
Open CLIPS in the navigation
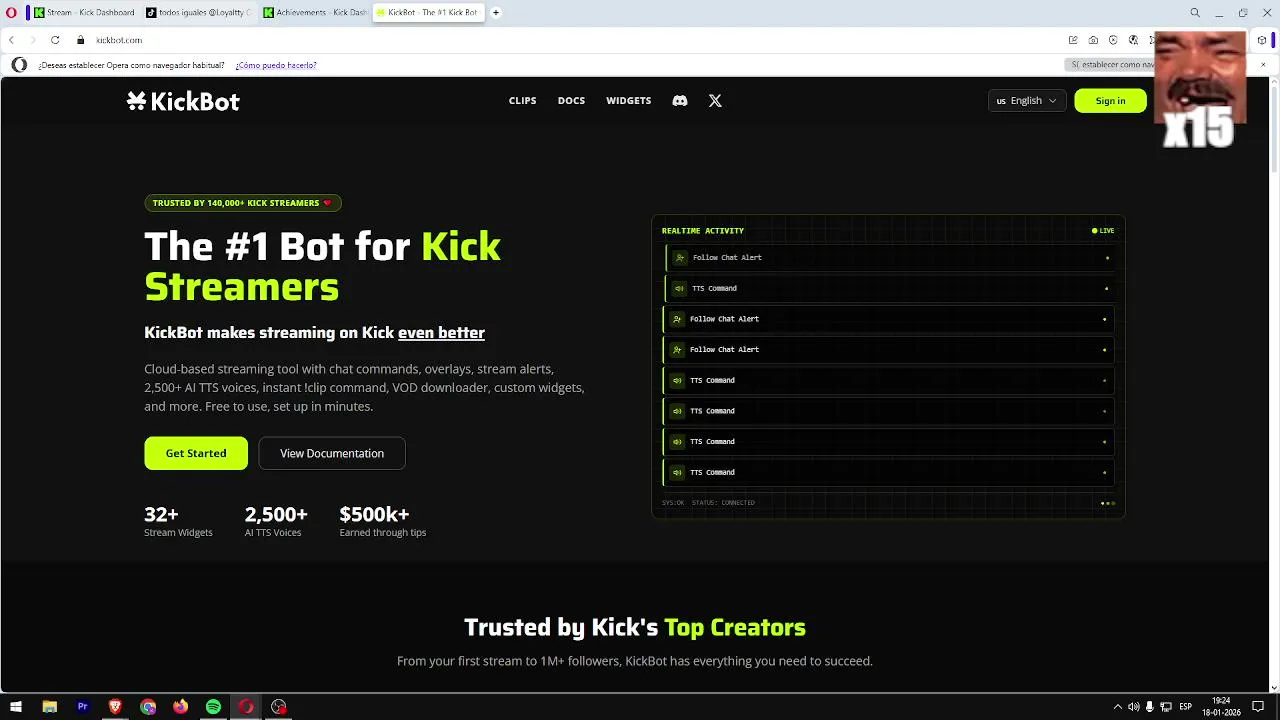pos(523,101)
